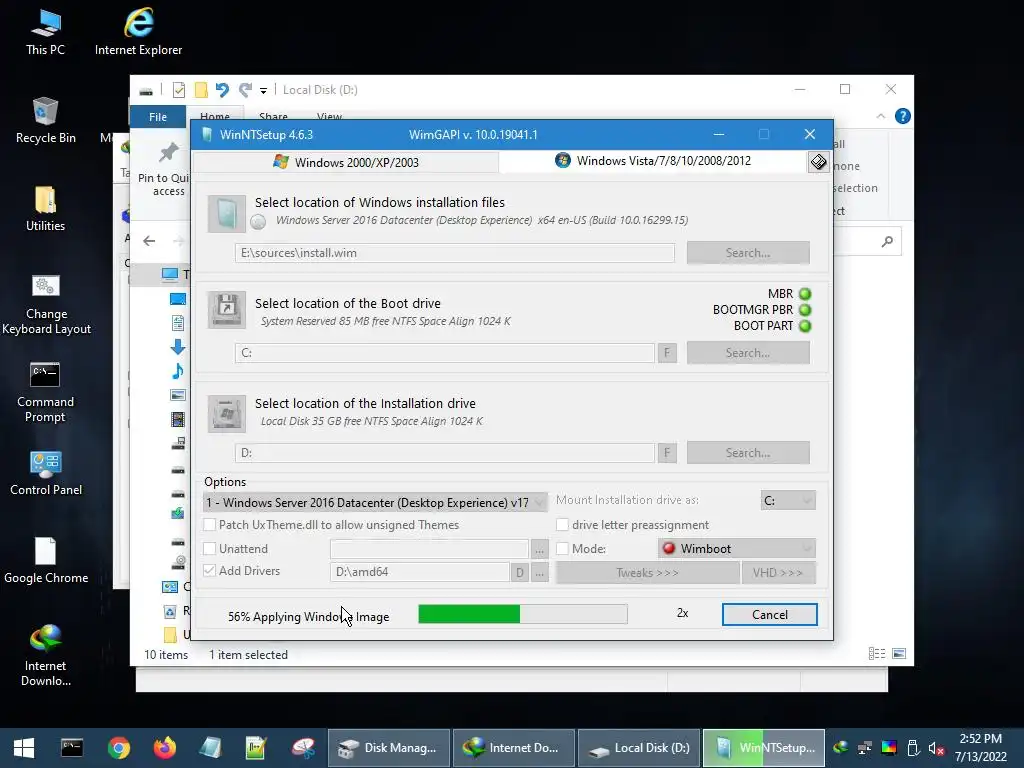The height and width of the screenshot is (768, 1024).
Task: Collapse Explorer ribbon chevron
Action: (880, 116)
